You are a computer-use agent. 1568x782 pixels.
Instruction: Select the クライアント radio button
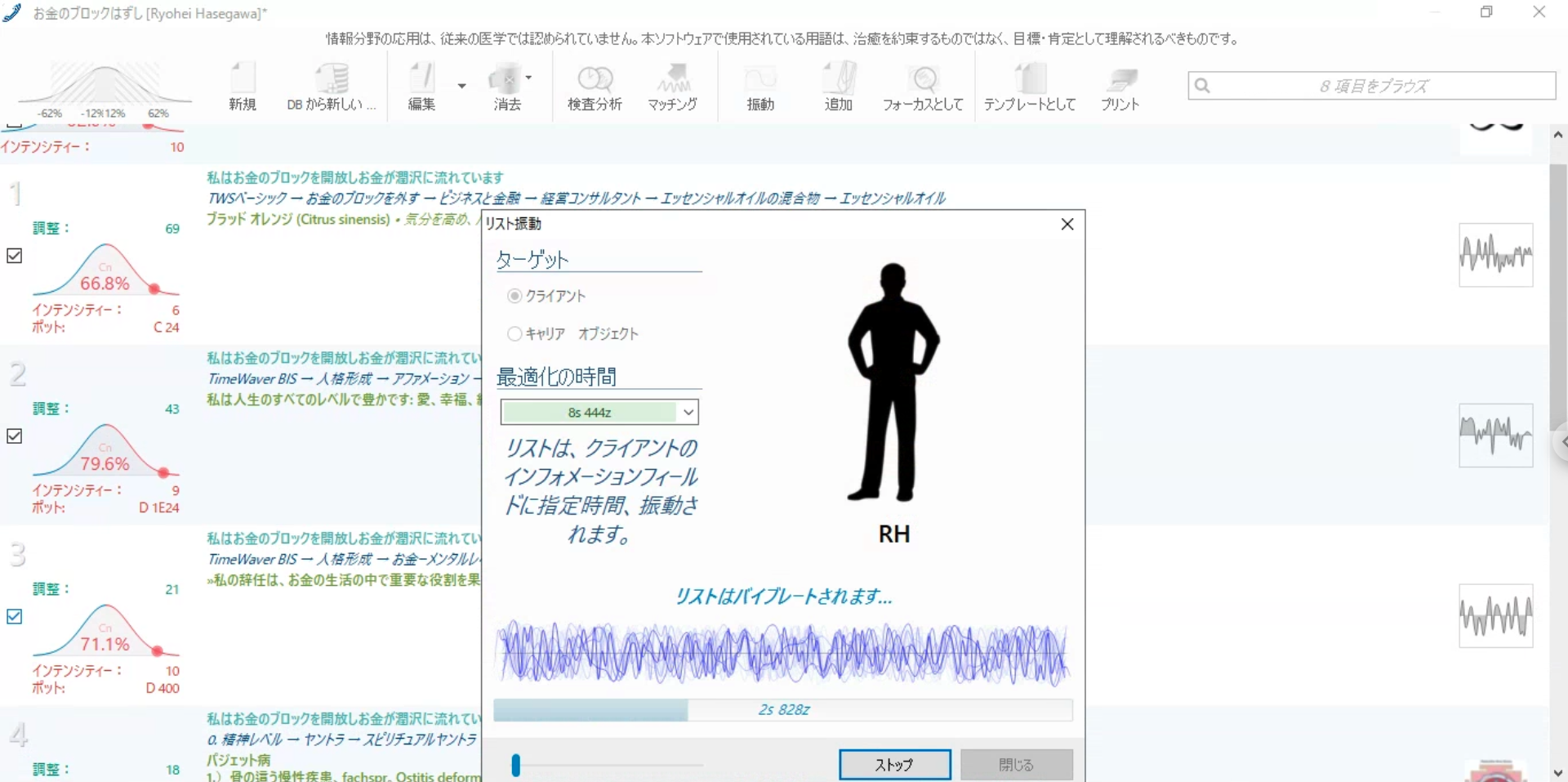[x=514, y=296]
